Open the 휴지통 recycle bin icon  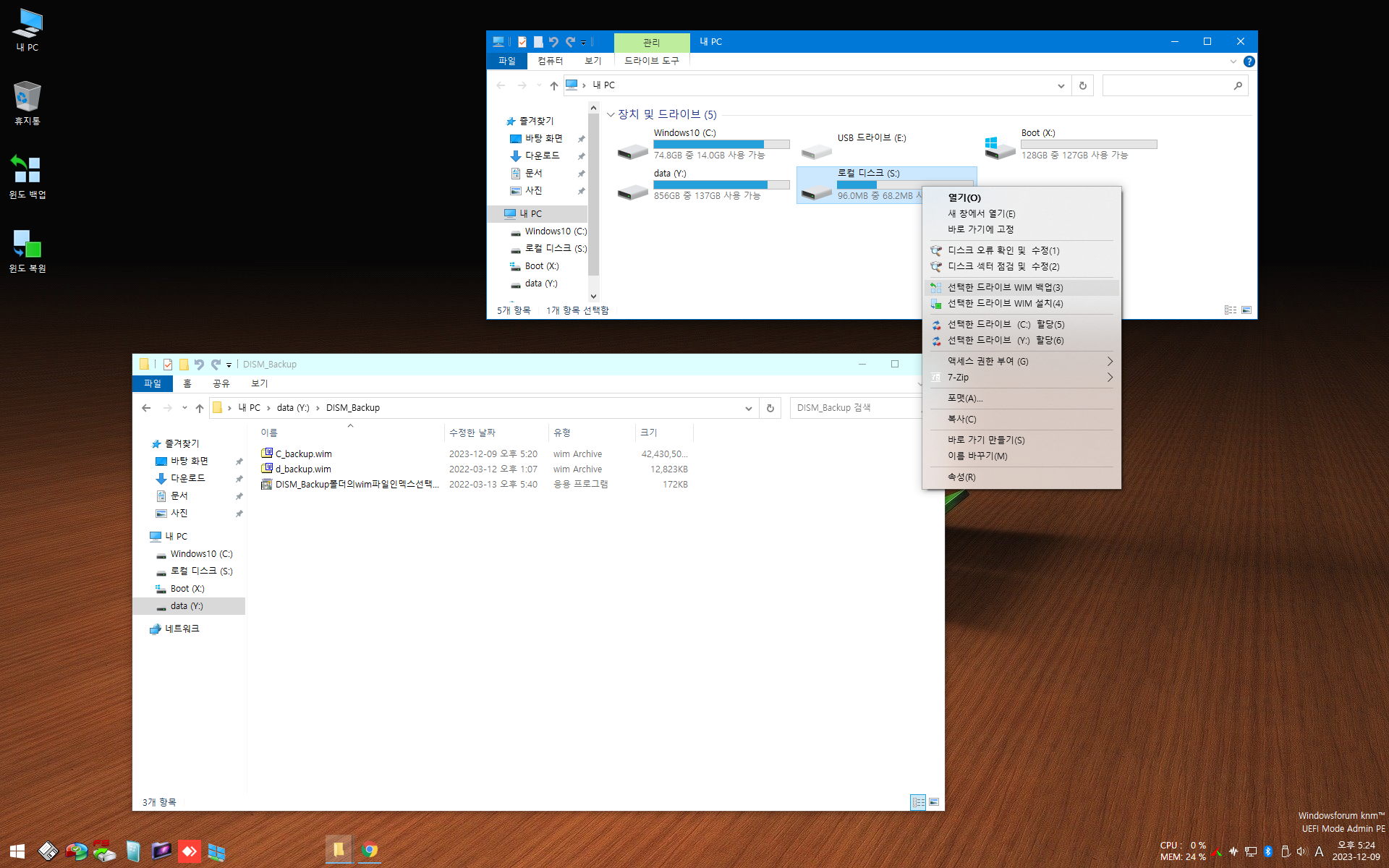point(27,103)
